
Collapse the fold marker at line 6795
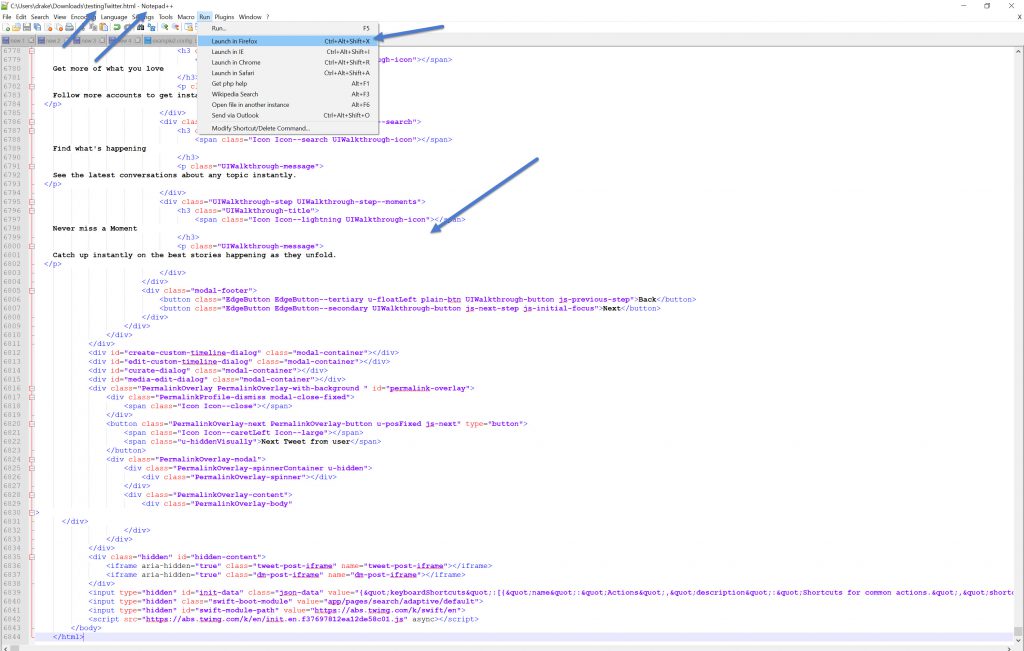click(32, 201)
